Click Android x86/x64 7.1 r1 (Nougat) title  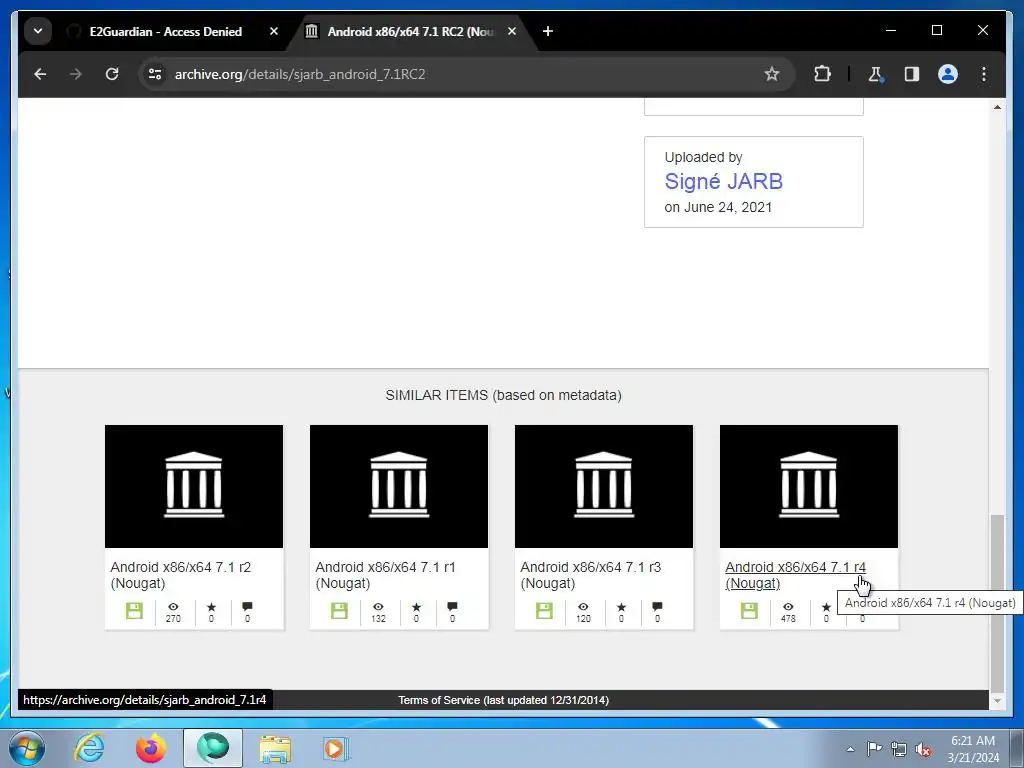385,575
